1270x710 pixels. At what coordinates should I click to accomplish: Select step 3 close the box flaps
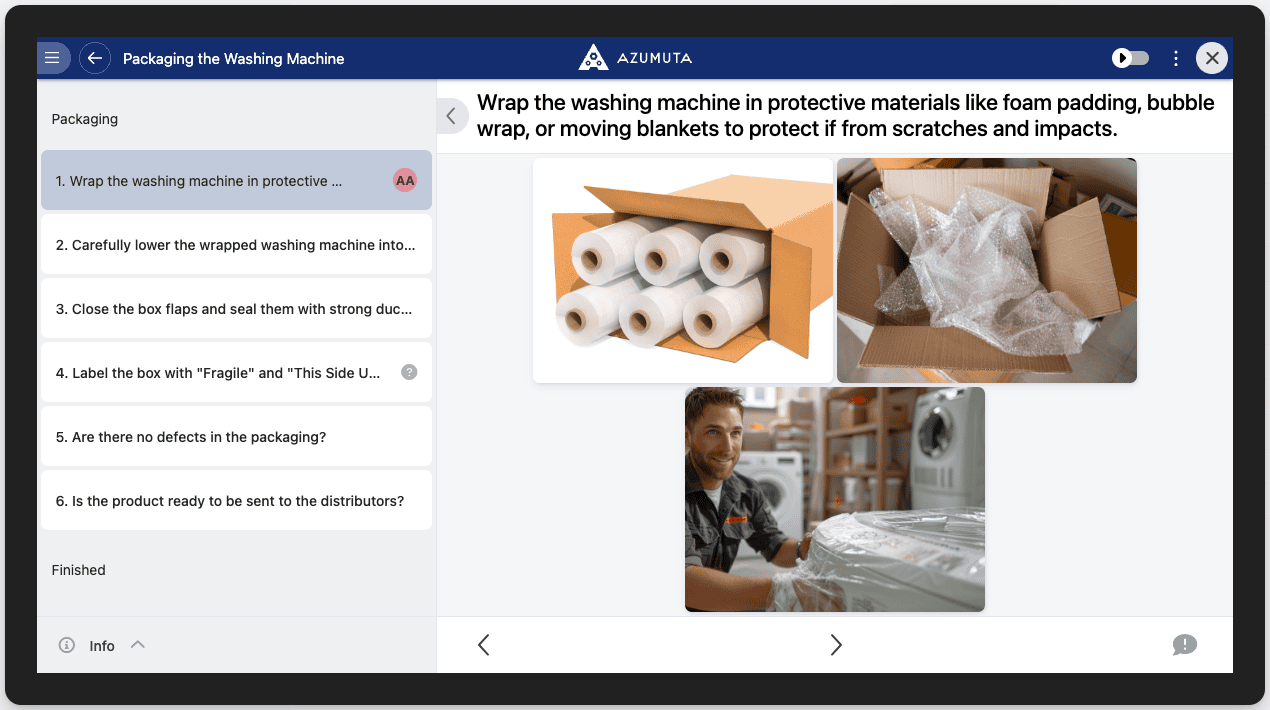(236, 309)
